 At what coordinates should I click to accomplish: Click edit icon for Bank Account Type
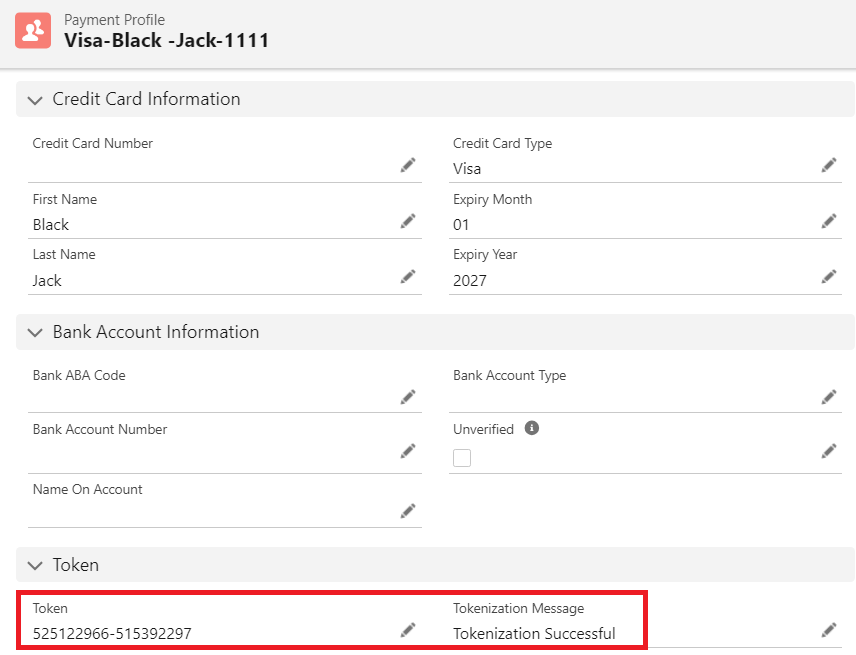point(829,397)
